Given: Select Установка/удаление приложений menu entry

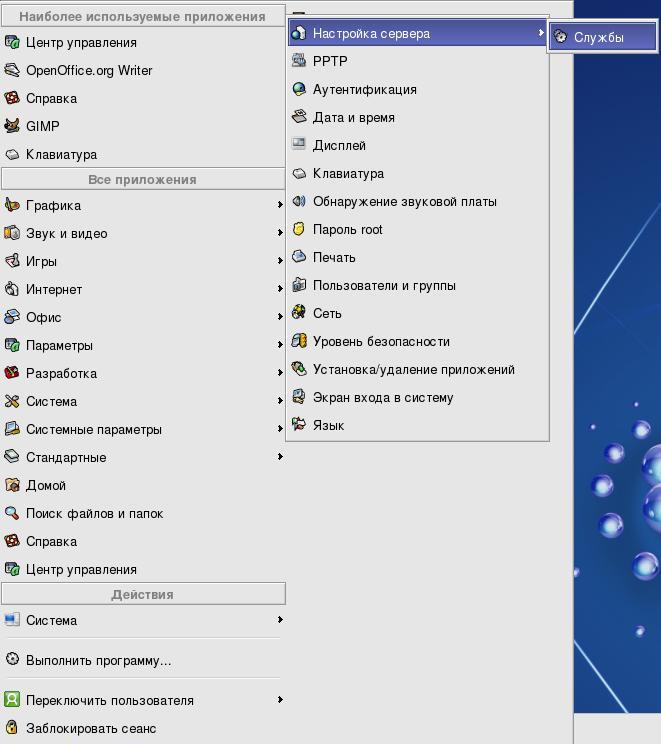Looking at the screenshot, I should tap(418, 369).
